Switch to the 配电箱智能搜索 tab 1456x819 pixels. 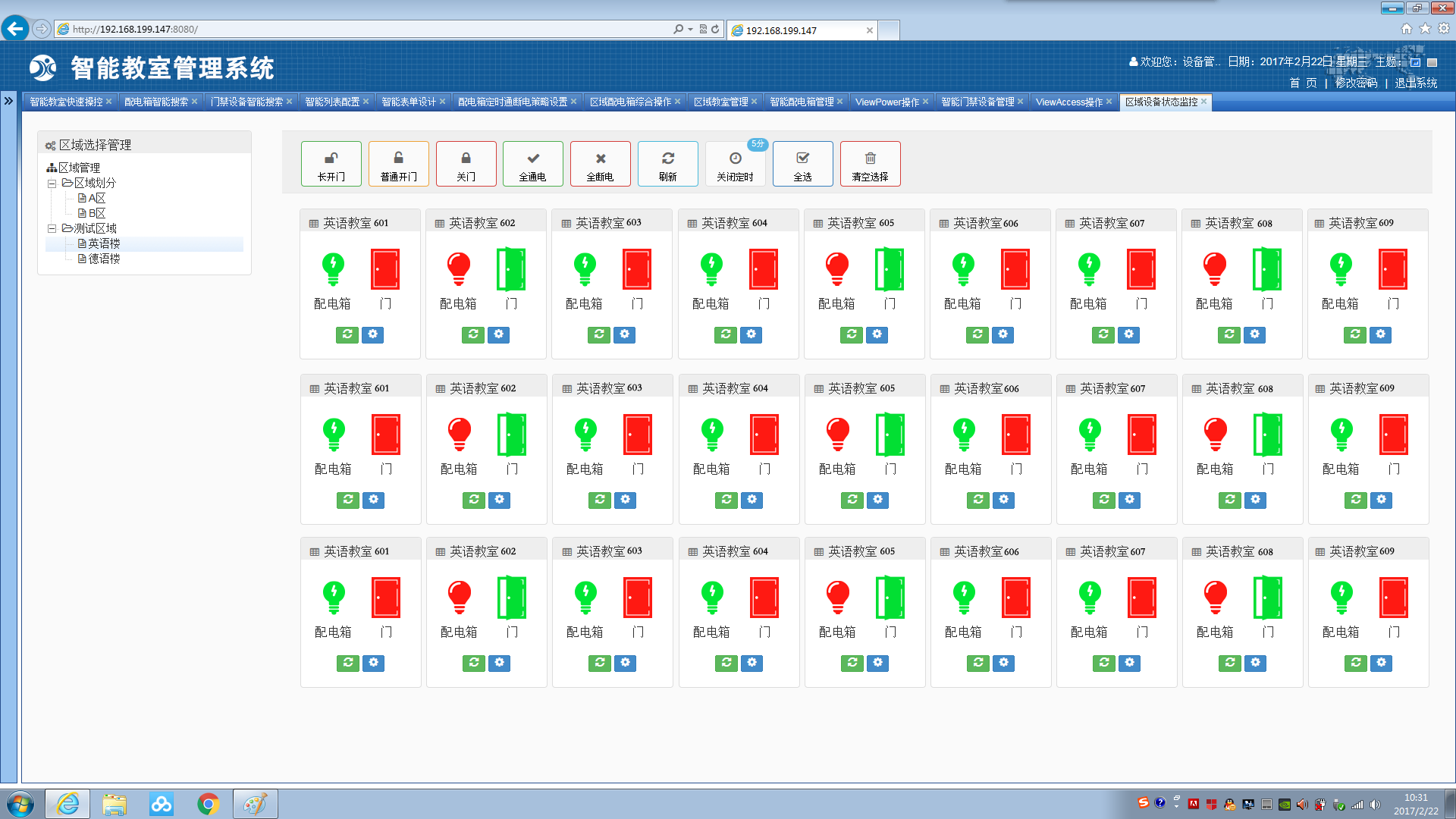[155, 102]
